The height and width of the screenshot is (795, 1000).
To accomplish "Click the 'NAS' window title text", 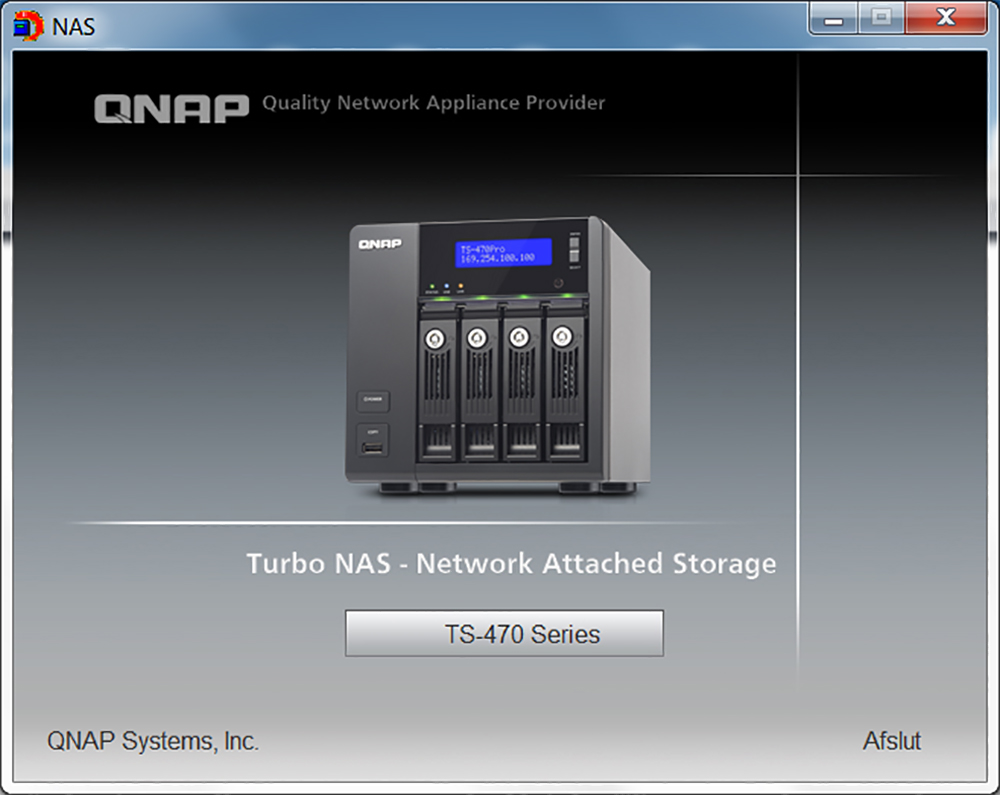I will click(x=73, y=27).
